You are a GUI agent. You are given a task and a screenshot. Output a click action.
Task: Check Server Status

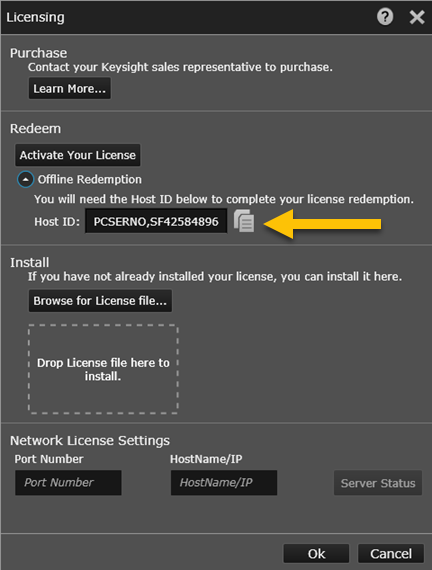click(378, 483)
